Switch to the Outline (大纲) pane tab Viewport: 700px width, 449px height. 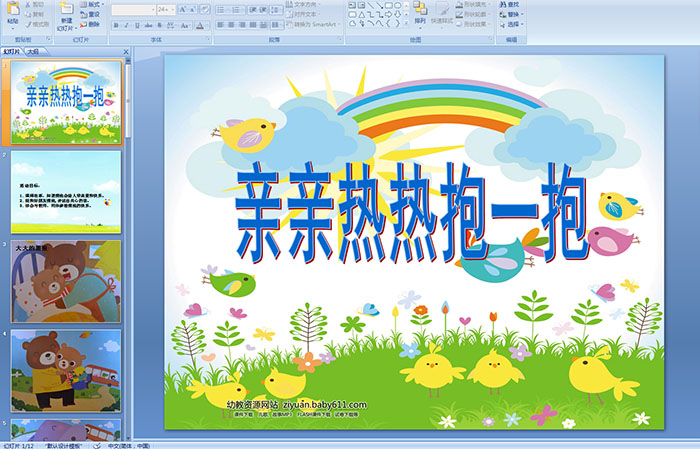33,52
